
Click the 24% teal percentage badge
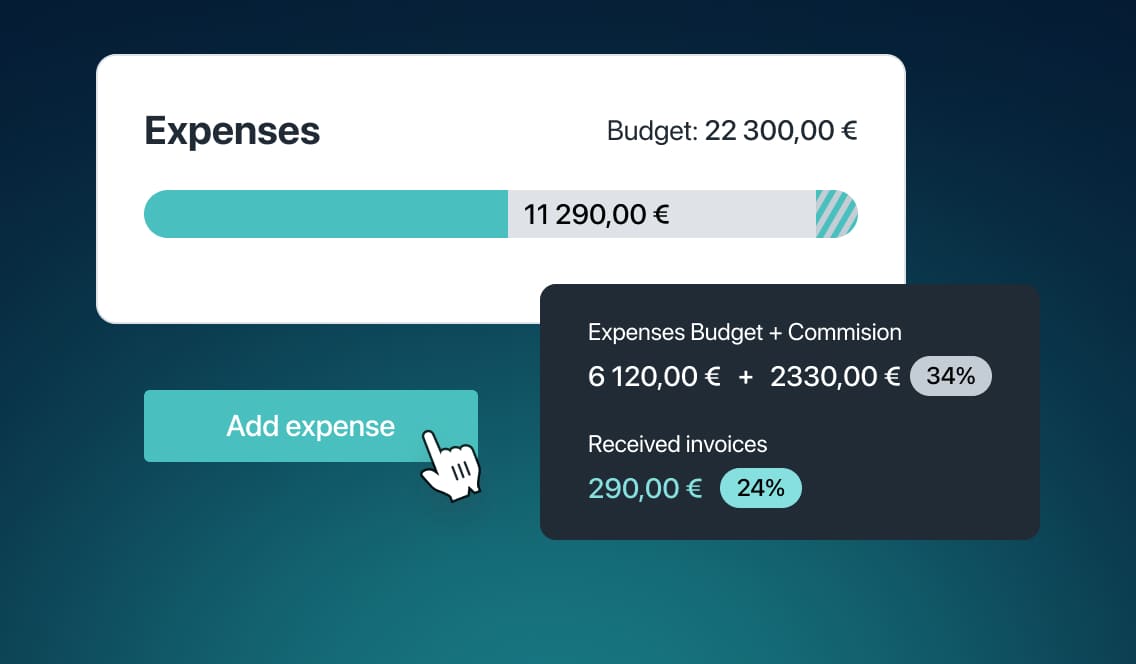761,488
